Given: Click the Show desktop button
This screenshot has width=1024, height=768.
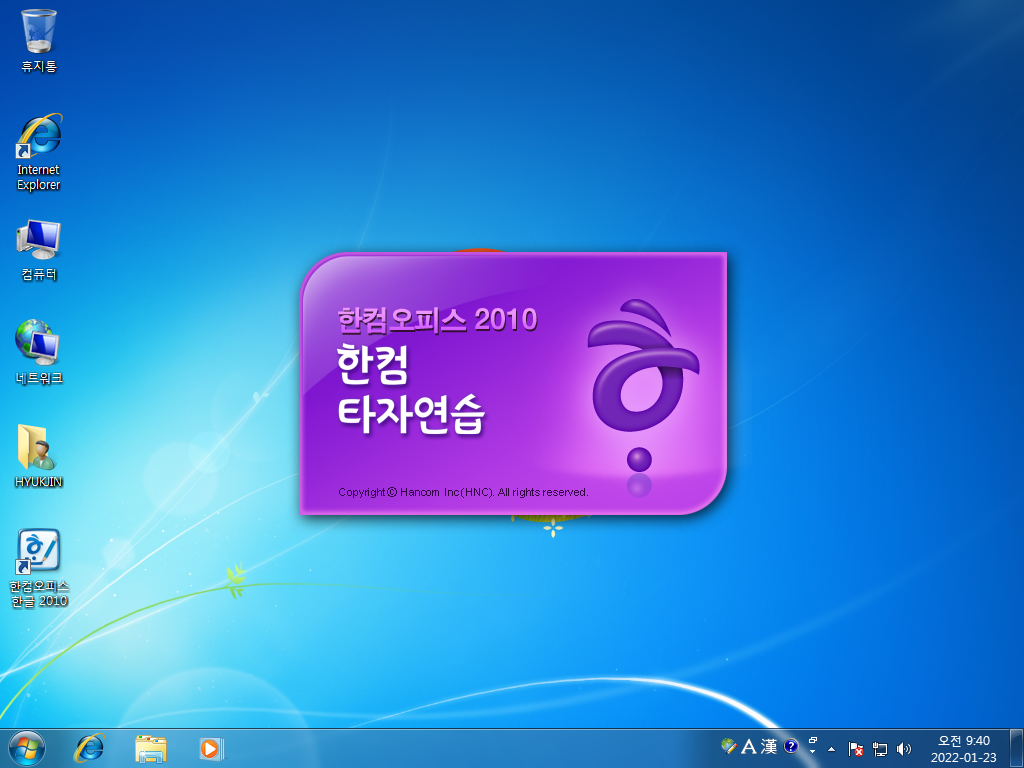Looking at the screenshot, I should (x=1016, y=748).
